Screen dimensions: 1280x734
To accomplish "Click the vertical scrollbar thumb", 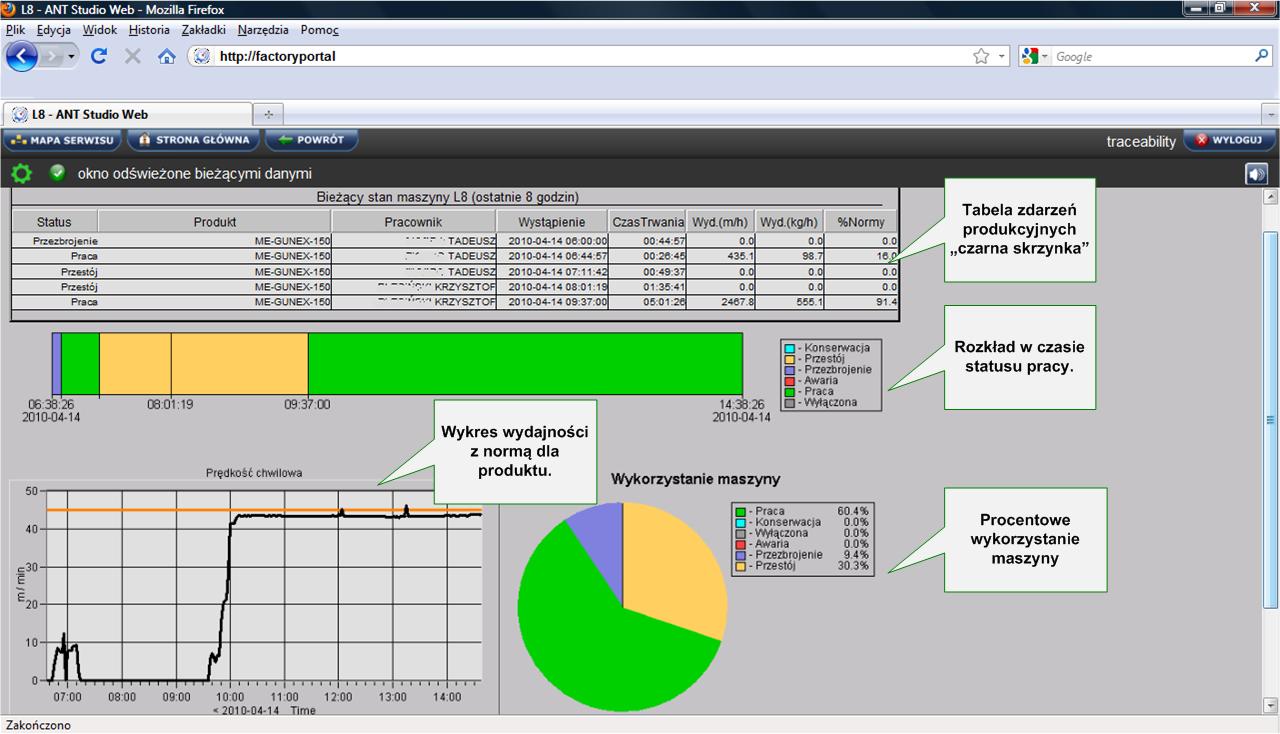I will pyautogui.click(x=1270, y=420).
